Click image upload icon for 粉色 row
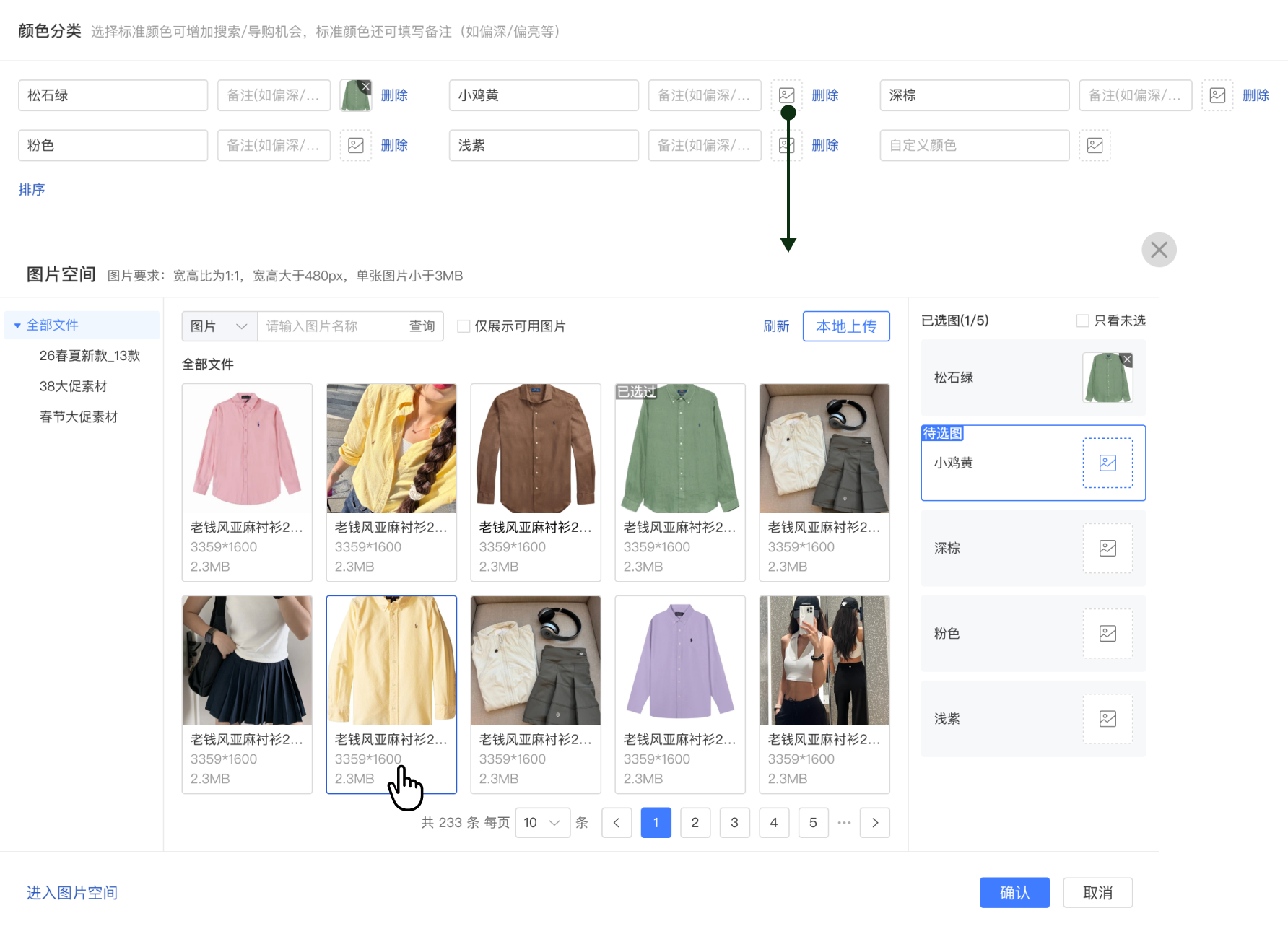Image resolution: width=1288 pixels, height=934 pixels. pos(356,145)
